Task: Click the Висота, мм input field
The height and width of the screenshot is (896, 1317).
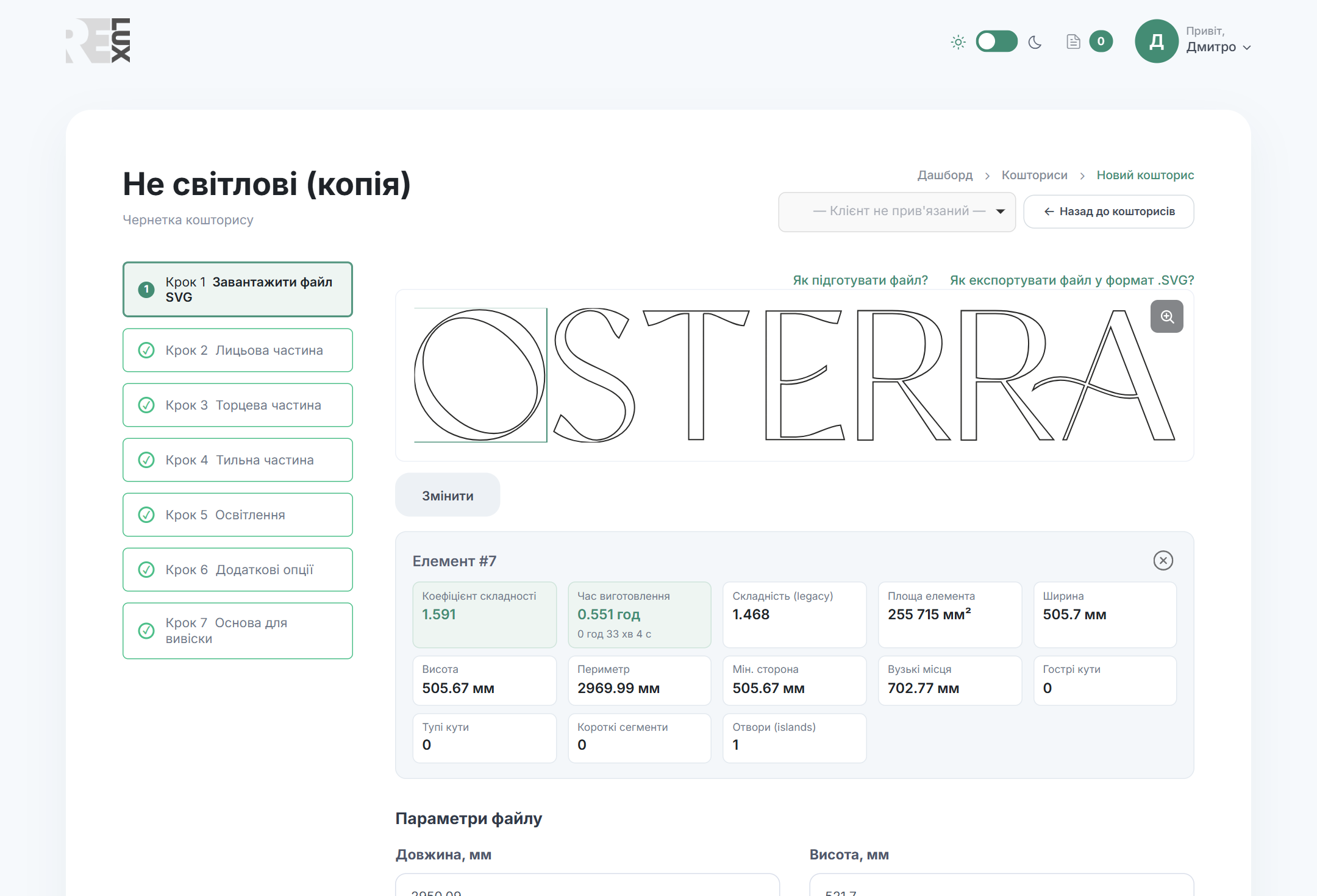Action: pyautogui.click(x=1001, y=885)
